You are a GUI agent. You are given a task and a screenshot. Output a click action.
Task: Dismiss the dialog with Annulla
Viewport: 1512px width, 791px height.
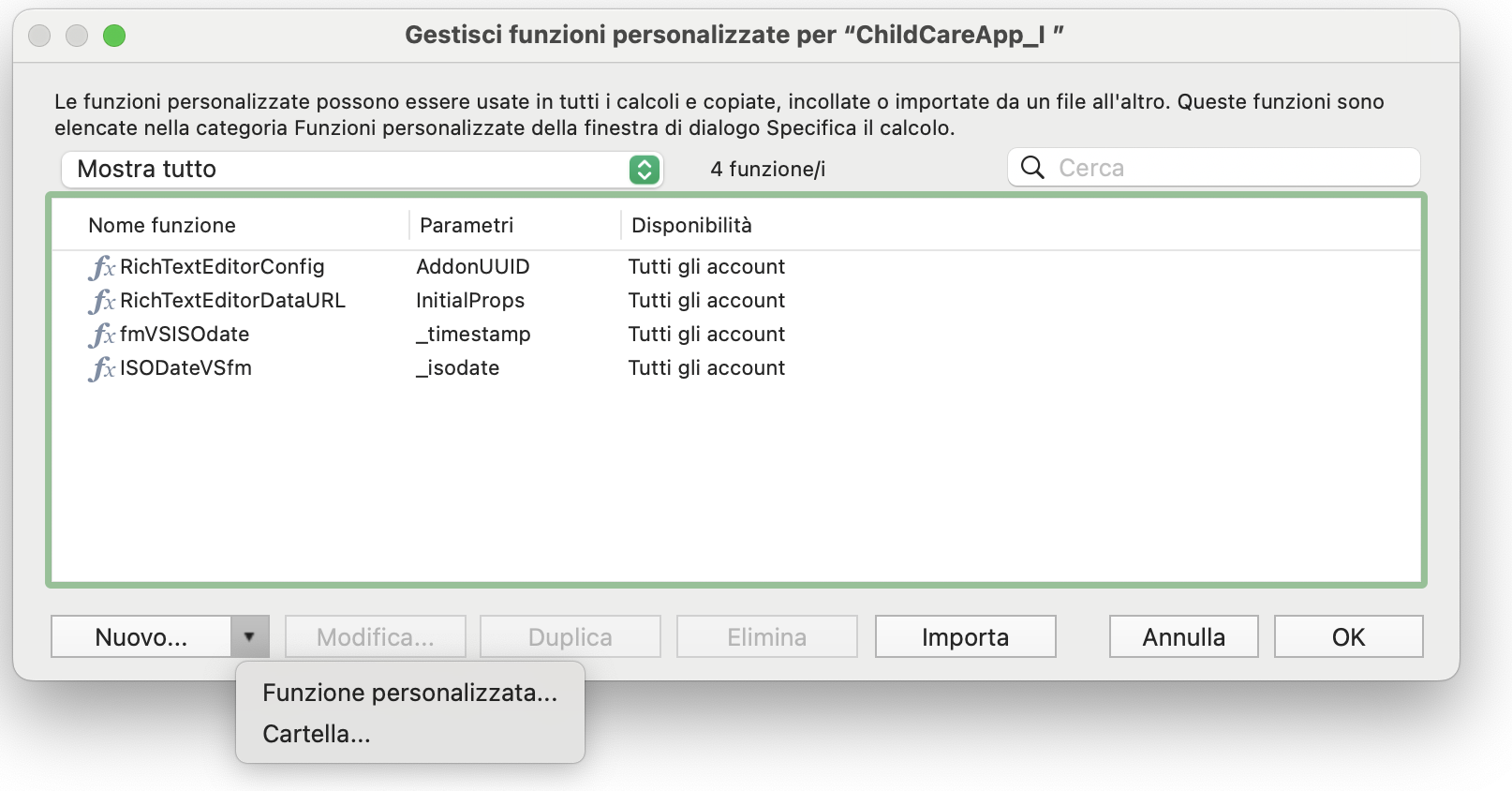(x=1183, y=636)
